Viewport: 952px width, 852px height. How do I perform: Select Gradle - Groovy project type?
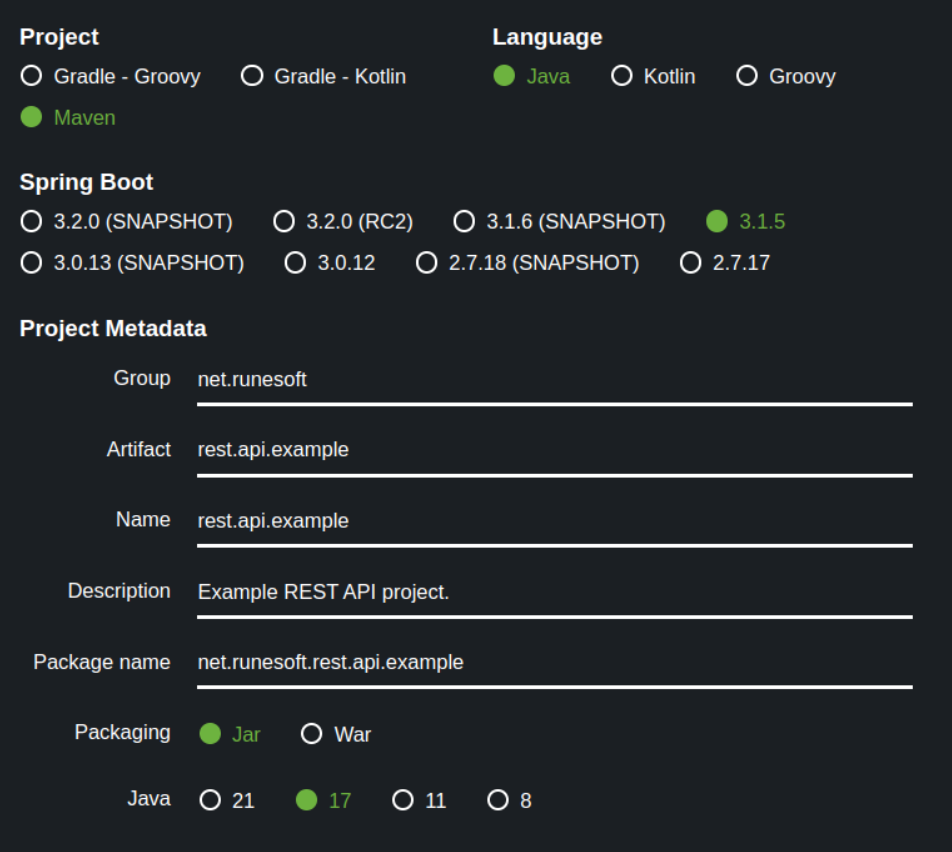[x=32, y=76]
